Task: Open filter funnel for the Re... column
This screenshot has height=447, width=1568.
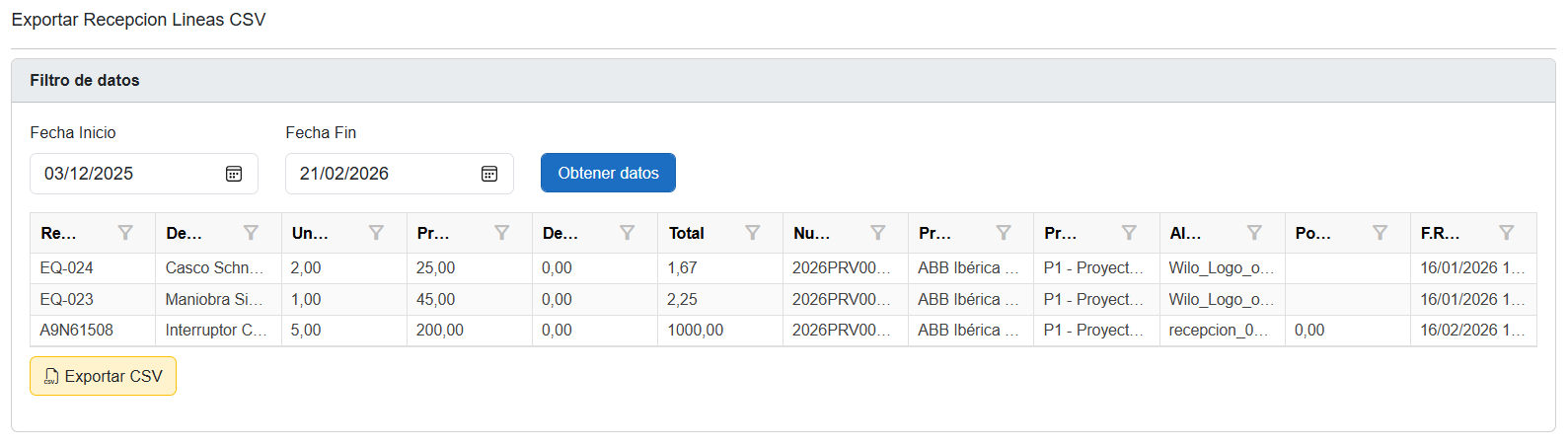Action: (125, 233)
